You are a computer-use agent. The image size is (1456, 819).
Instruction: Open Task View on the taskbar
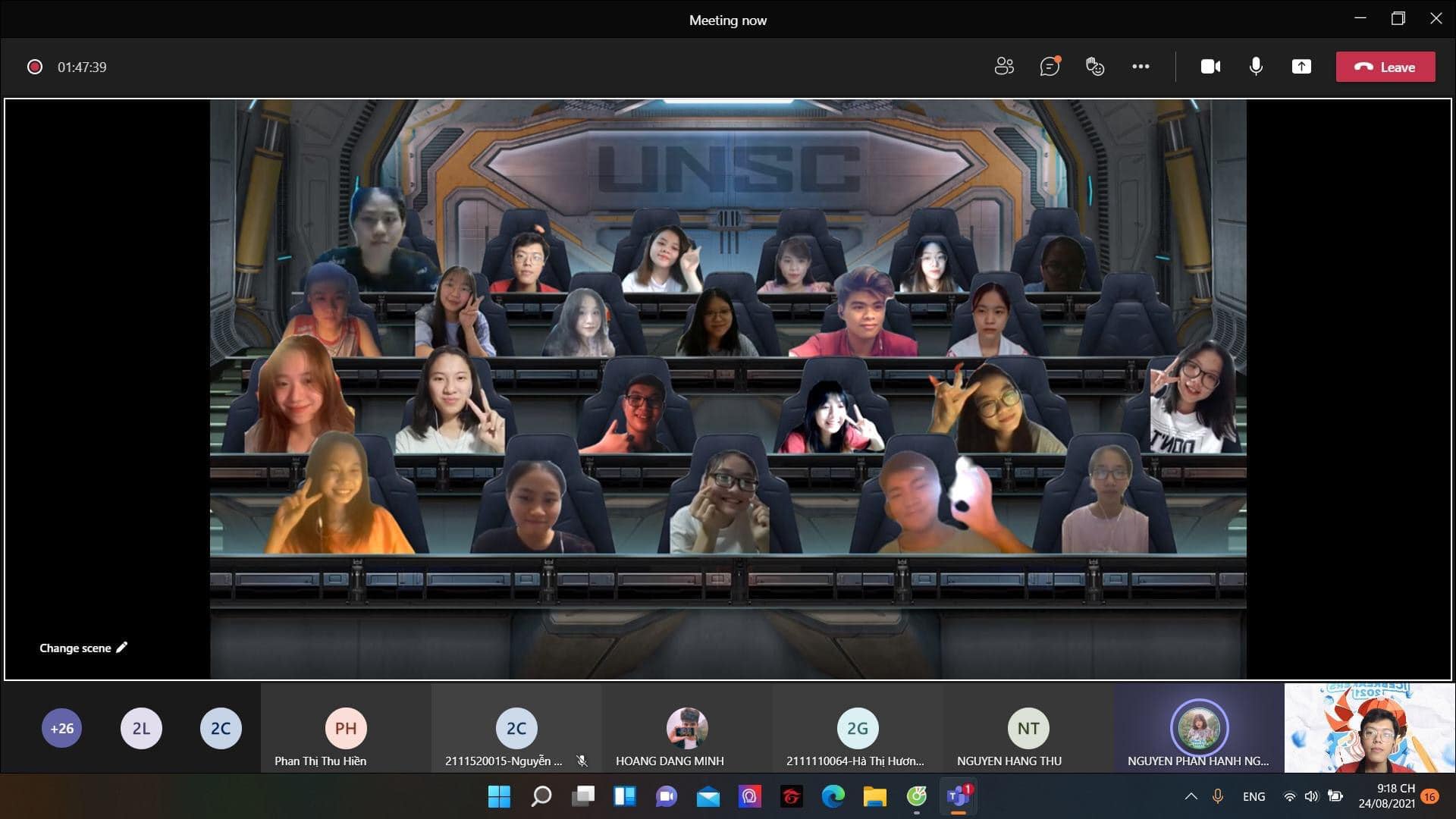point(583,796)
